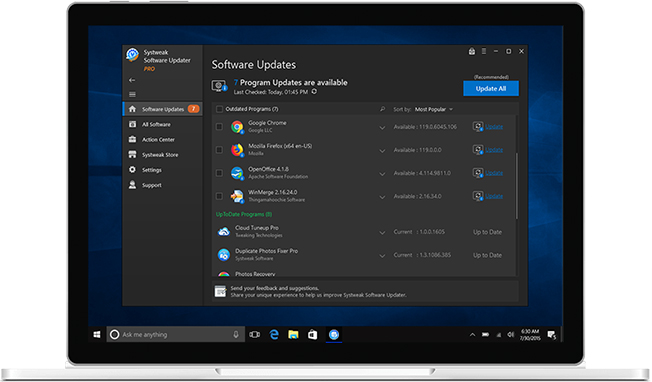Image resolution: width=652 pixels, height=382 pixels.
Task: Expand Duplicate Photos Fixer Pro chevron
Action: tap(382, 256)
